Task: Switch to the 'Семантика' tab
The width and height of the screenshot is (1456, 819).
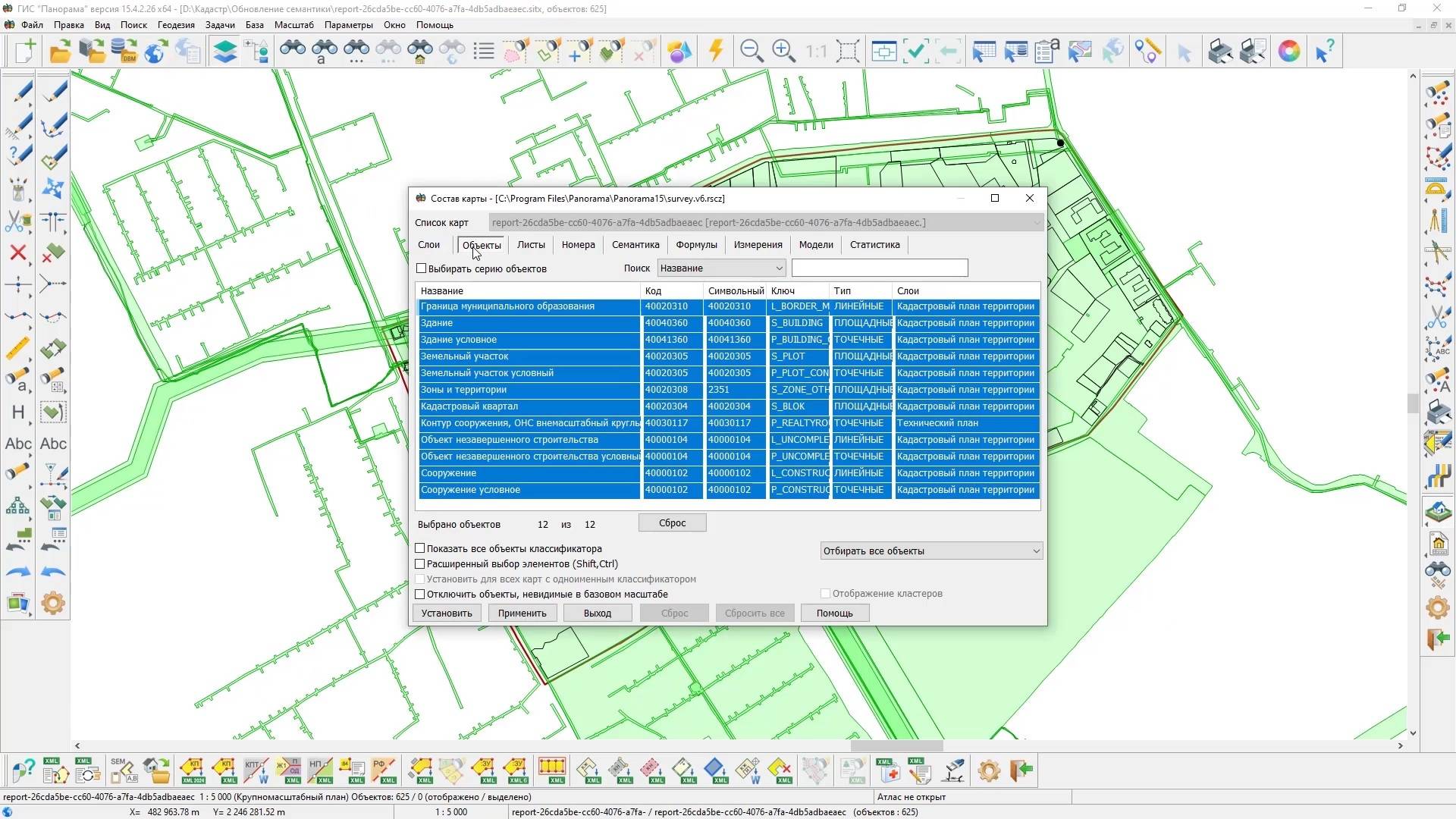Action: pyautogui.click(x=635, y=245)
